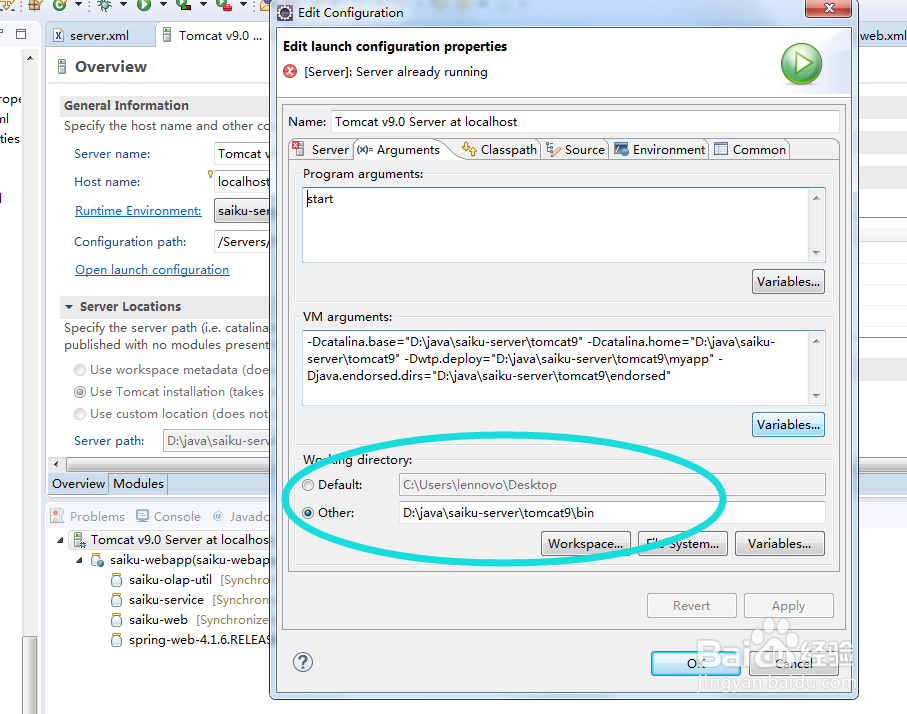This screenshot has width=907, height=714.
Task: Select saiku-service module in Servers tree
Action: 166,600
